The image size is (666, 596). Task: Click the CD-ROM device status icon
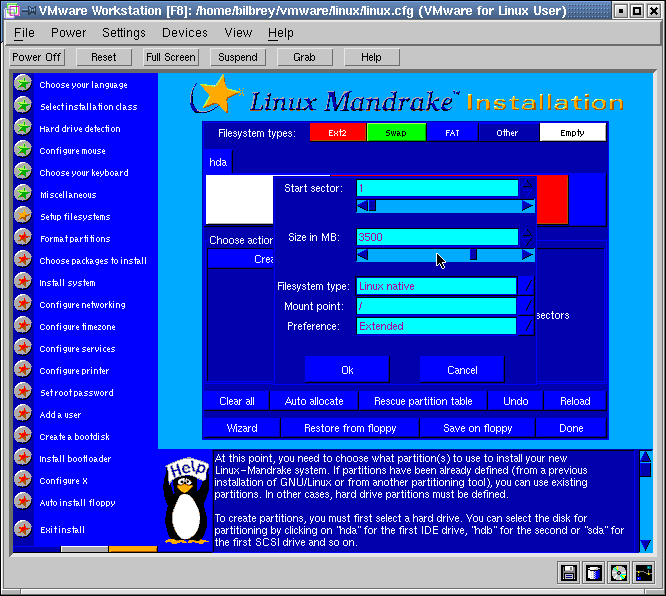pyautogui.click(x=619, y=573)
